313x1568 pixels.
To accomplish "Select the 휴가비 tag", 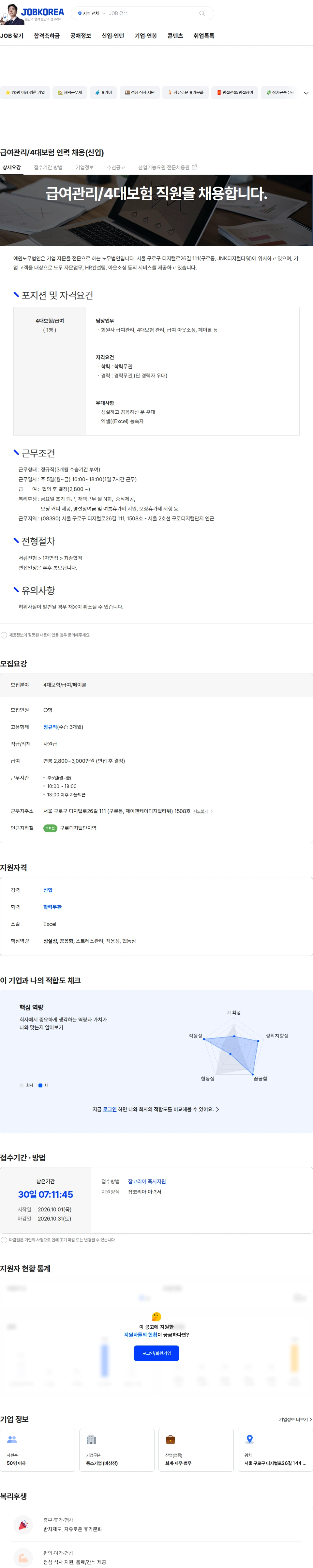I will (x=103, y=93).
